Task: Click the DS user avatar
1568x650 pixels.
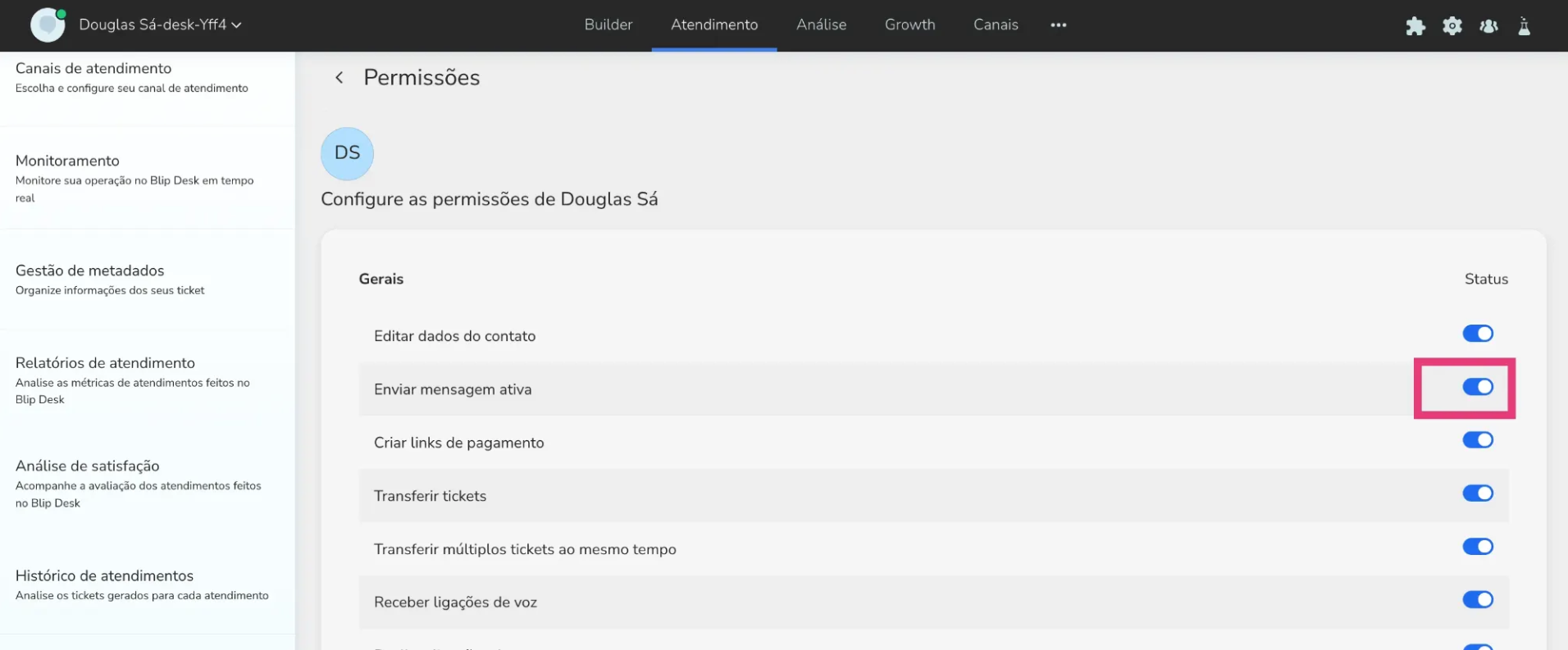Action: click(347, 153)
